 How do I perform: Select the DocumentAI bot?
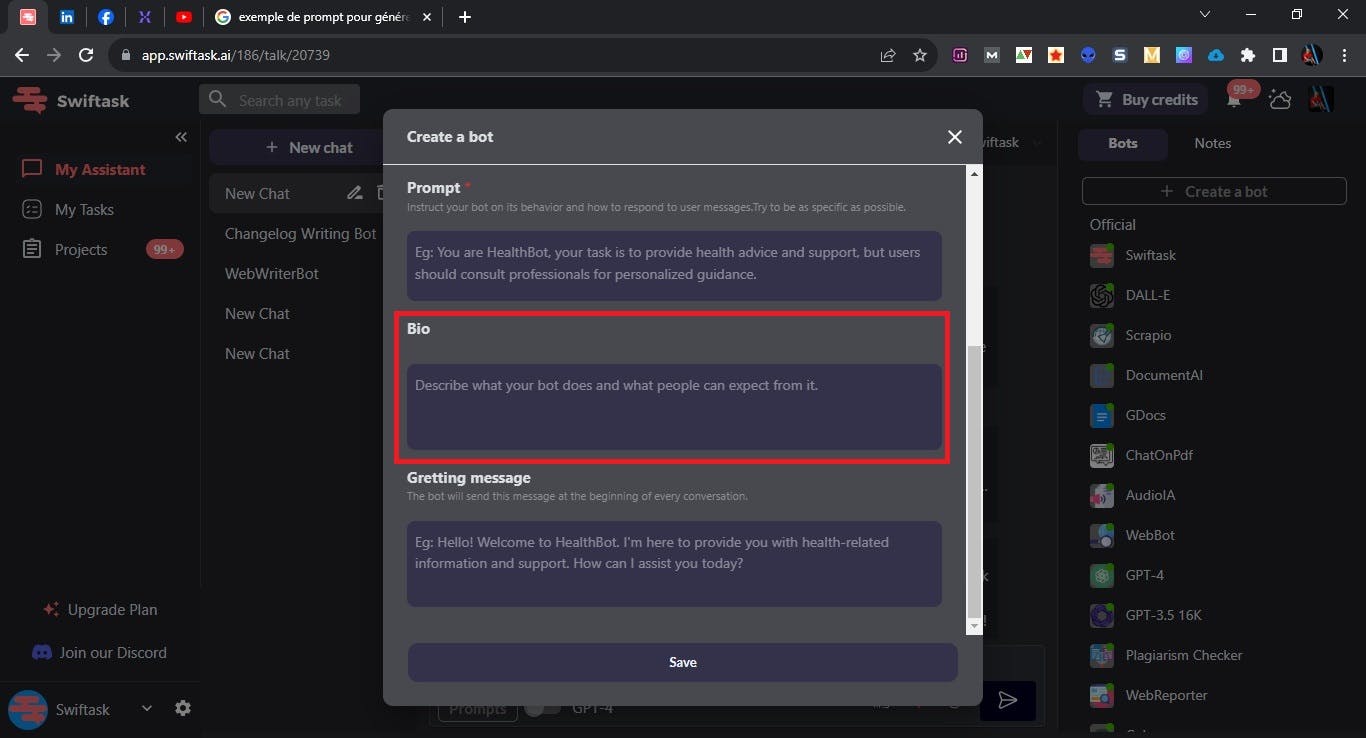(x=1146, y=375)
